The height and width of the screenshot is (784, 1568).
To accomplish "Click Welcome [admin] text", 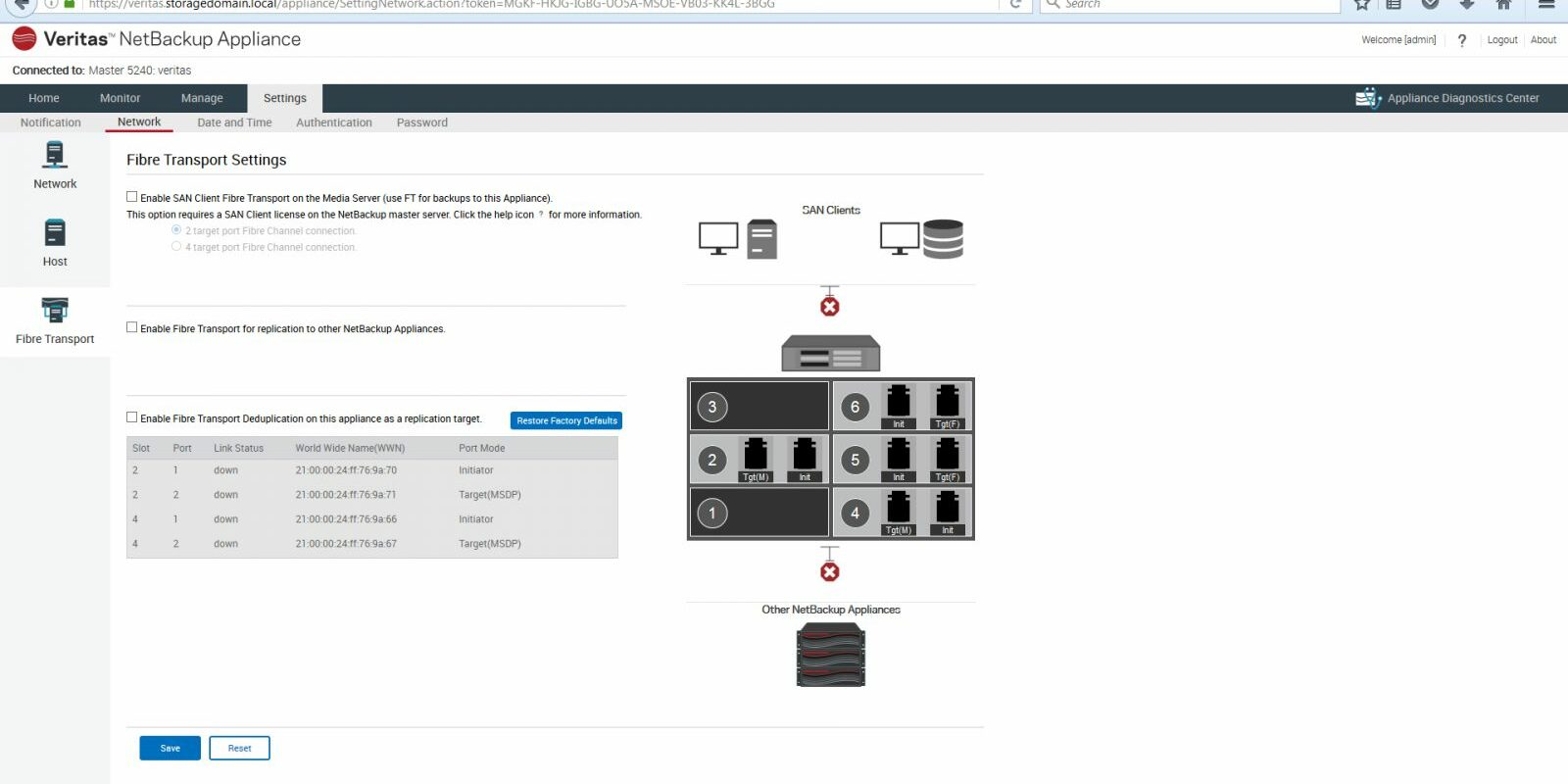I will [1398, 40].
